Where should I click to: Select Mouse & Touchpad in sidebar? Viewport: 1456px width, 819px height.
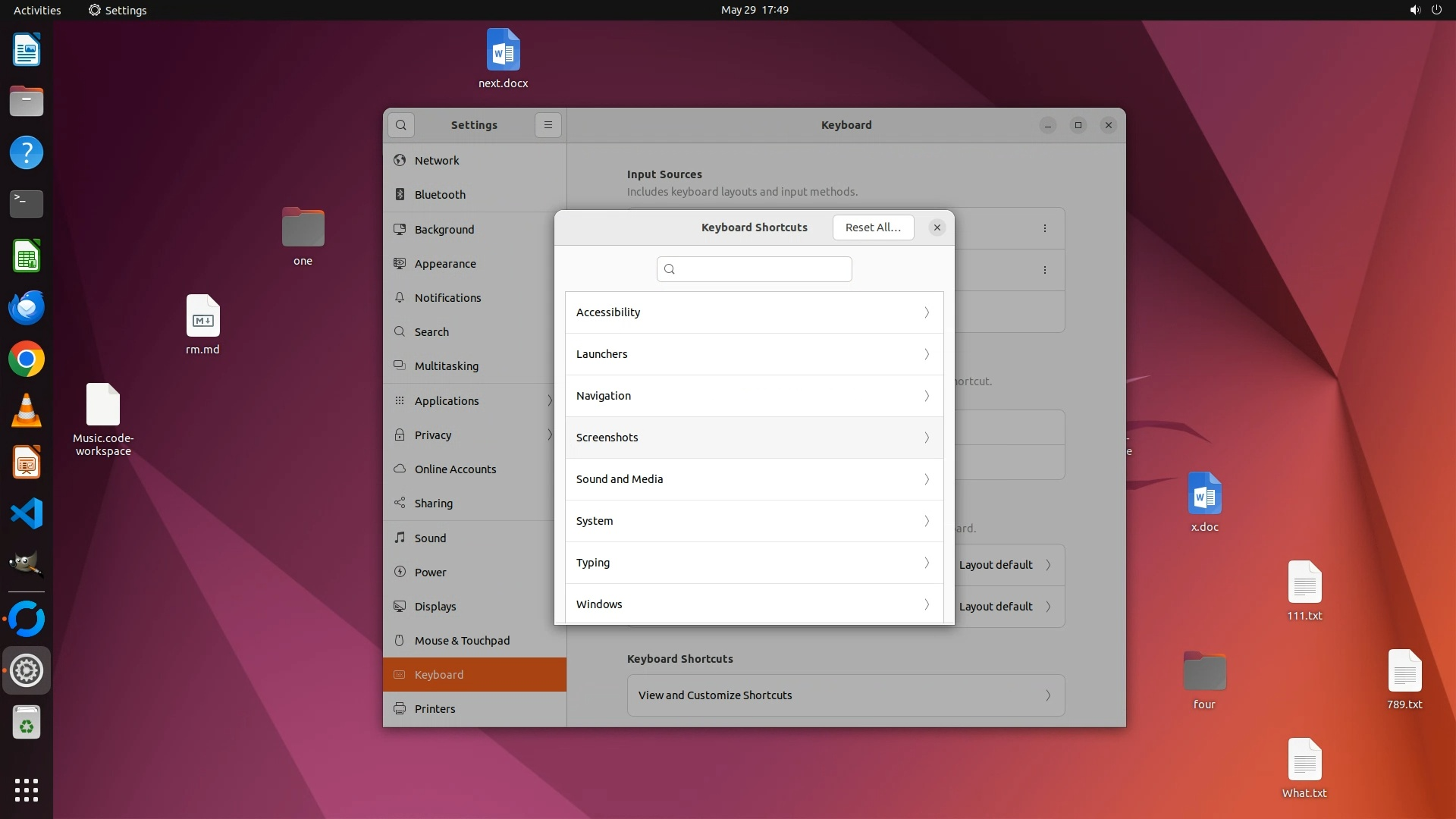[x=462, y=641]
